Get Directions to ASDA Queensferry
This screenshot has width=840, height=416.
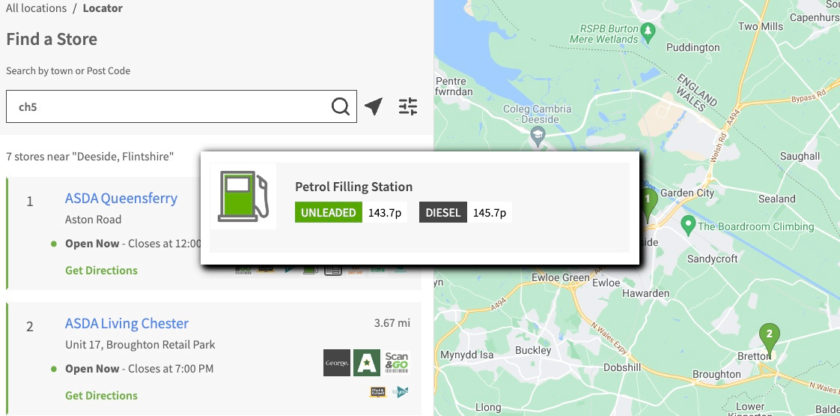click(x=101, y=270)
